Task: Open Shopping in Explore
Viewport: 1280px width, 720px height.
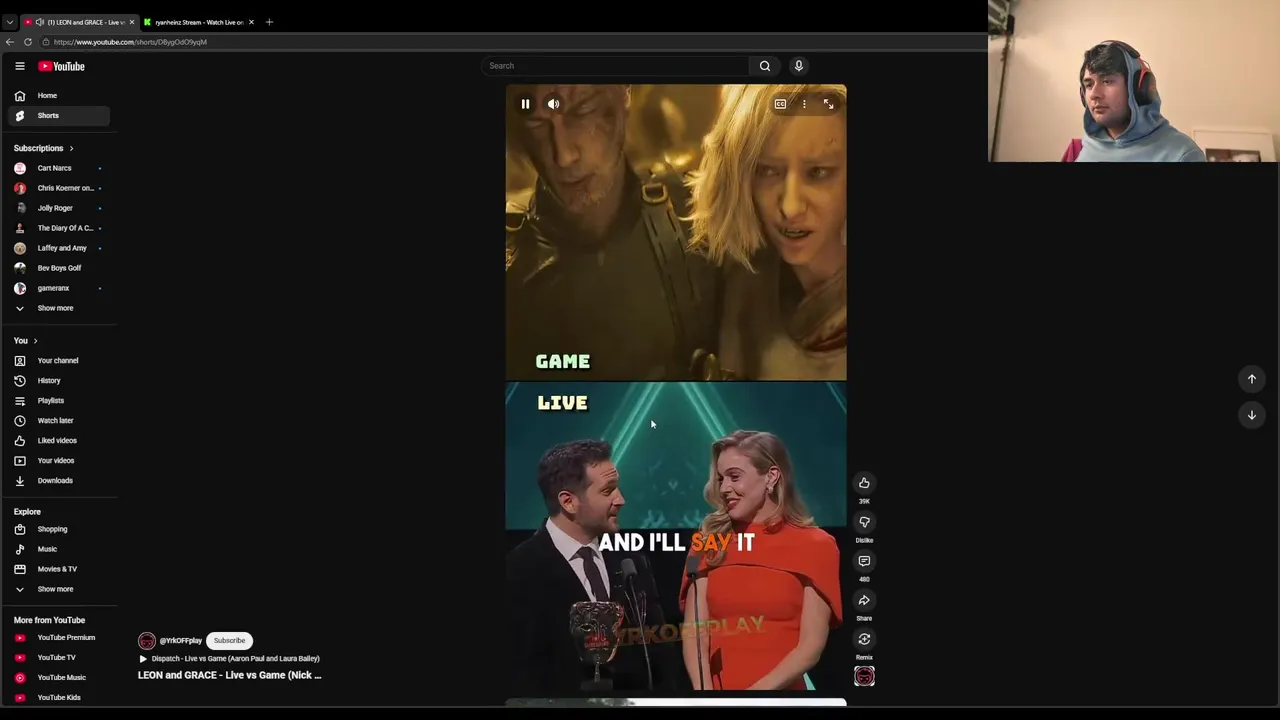Action: pyautogui.click(x=59, y=529)
